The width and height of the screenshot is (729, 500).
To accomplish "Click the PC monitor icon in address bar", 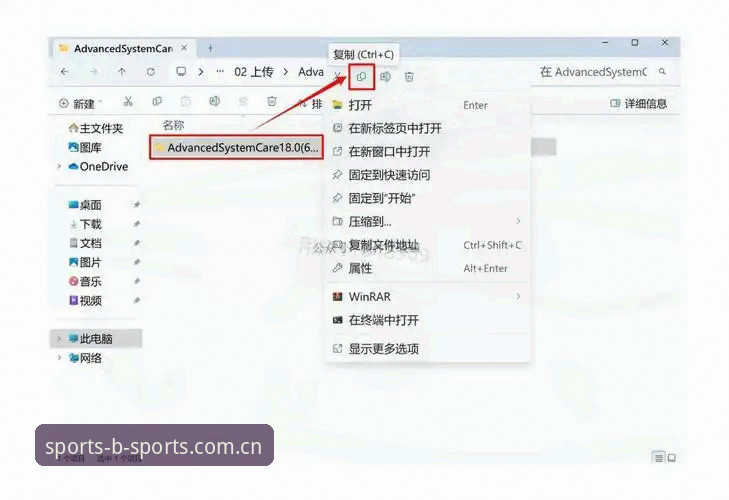I will point(181,72).
